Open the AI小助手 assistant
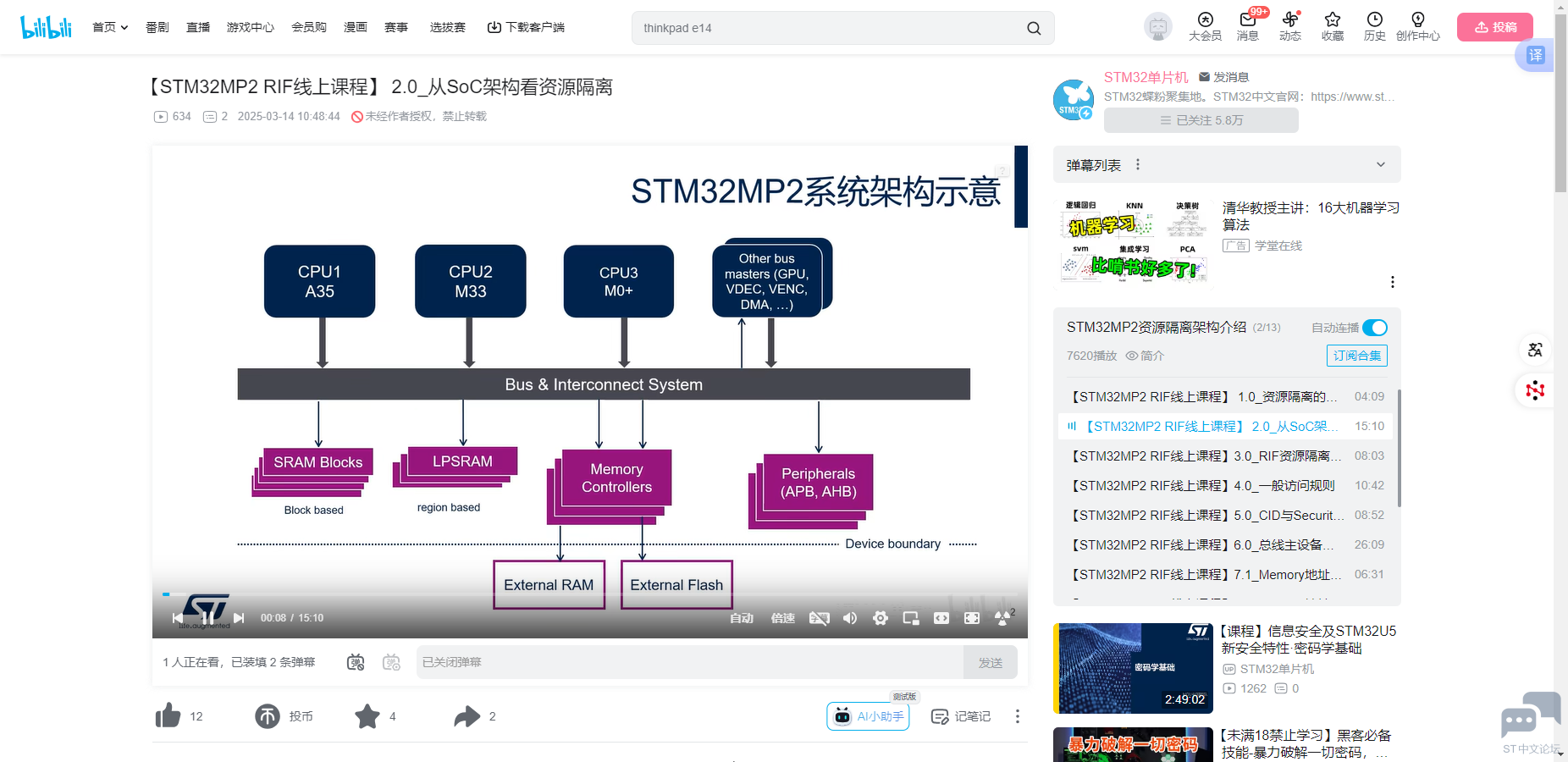The width and height of the screenshot is (1568, 762). [x=868, y=716]
